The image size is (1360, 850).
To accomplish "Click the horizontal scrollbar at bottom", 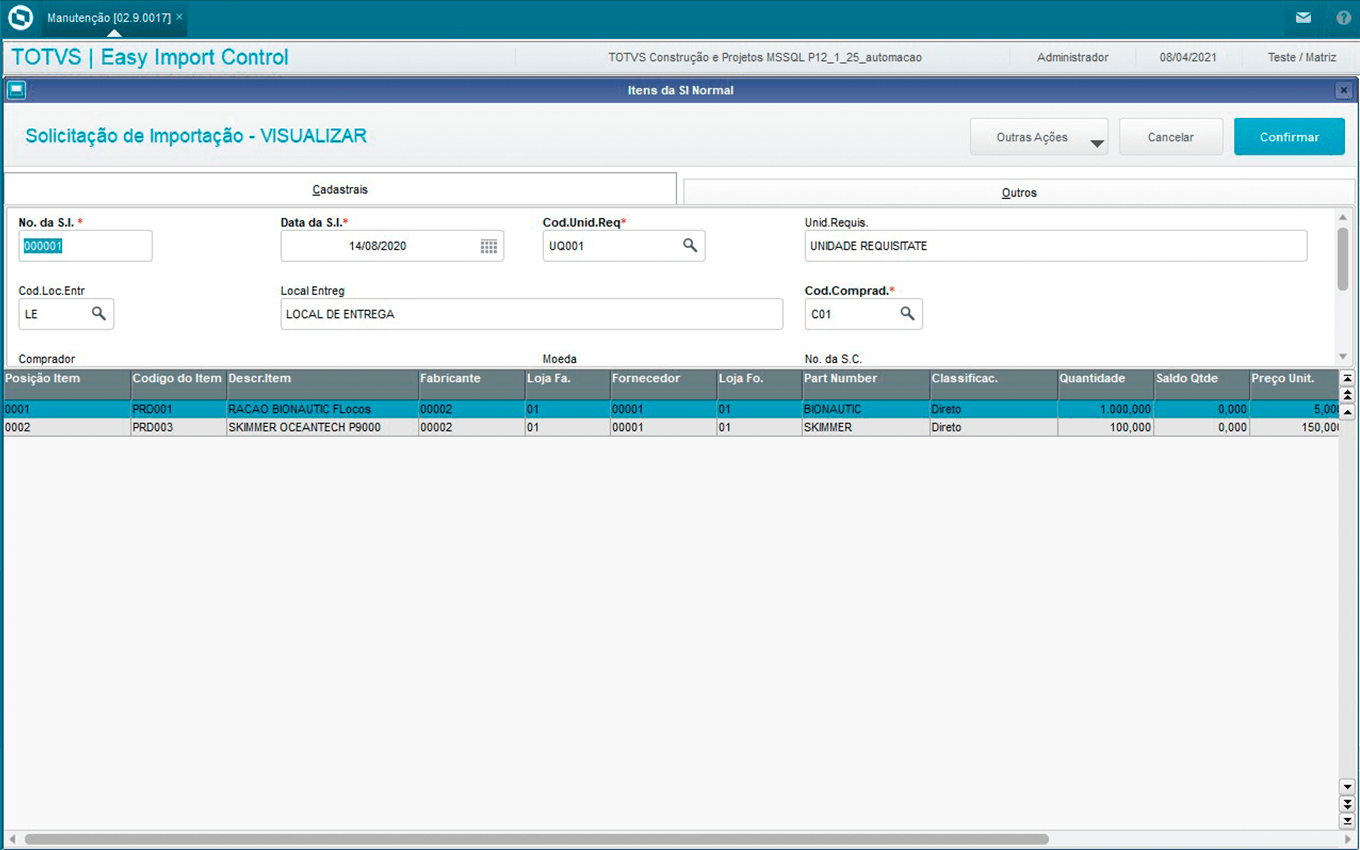I will coord(536,839).
